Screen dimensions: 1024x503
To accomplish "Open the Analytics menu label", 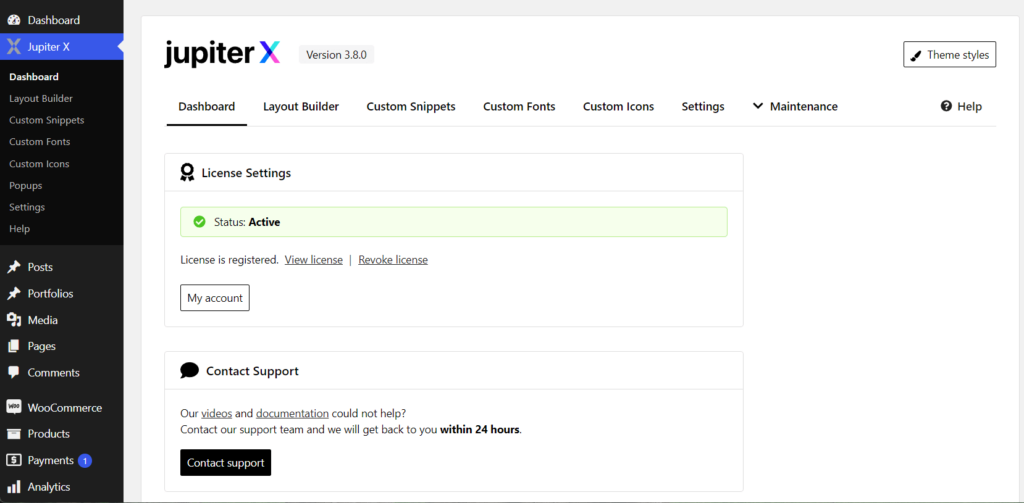I will (49, 487).
